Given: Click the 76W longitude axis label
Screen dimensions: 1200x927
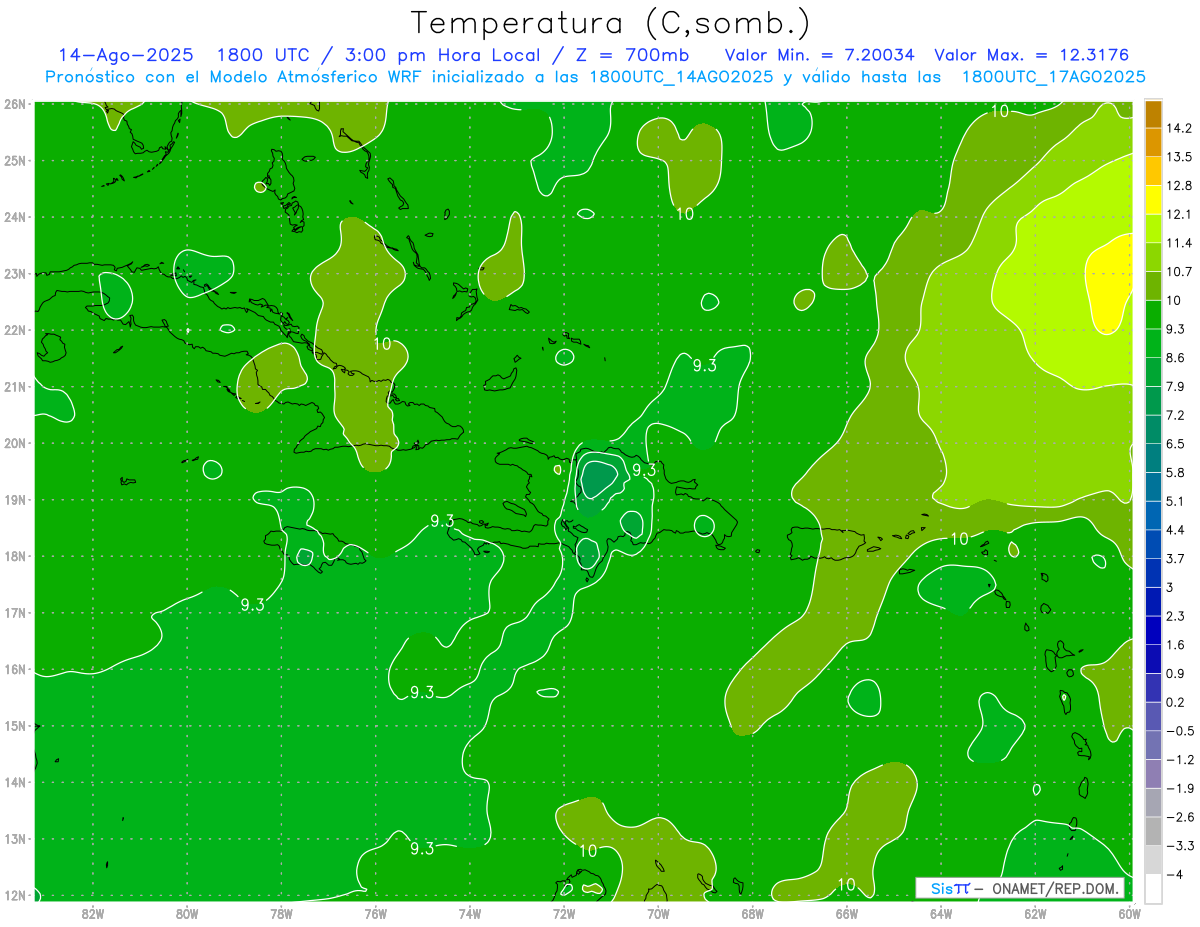Looking at the screenshot, I should 375,914.
